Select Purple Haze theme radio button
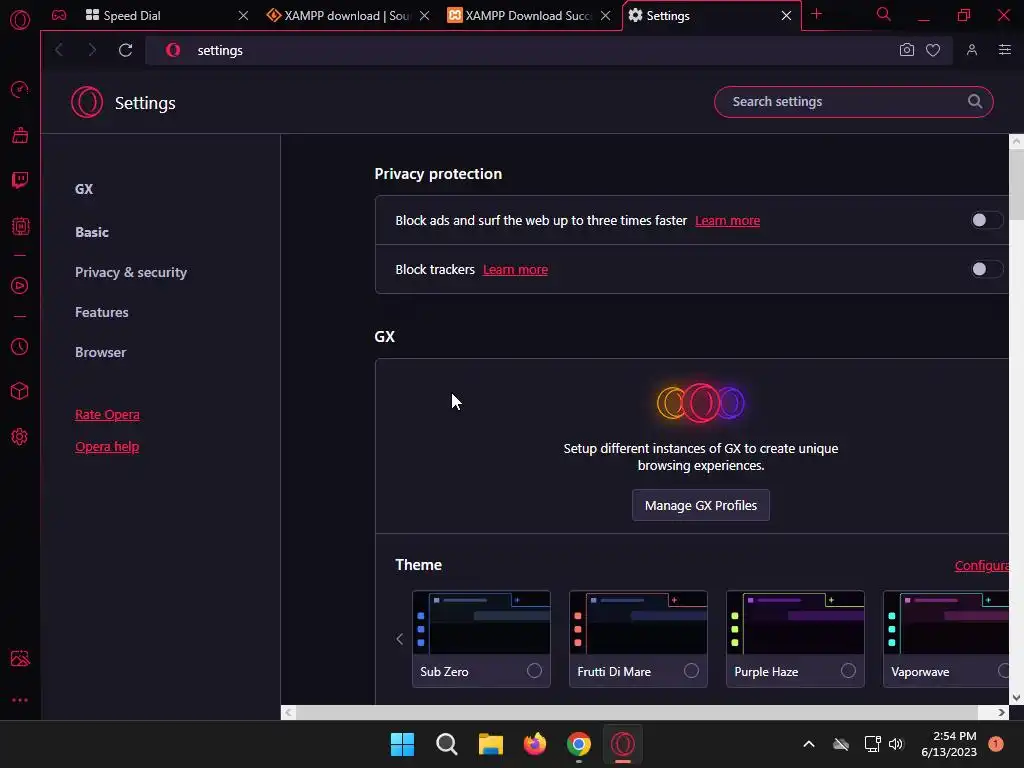The image size is (1024, 768). pyautogui.click(x=848, y=671)
